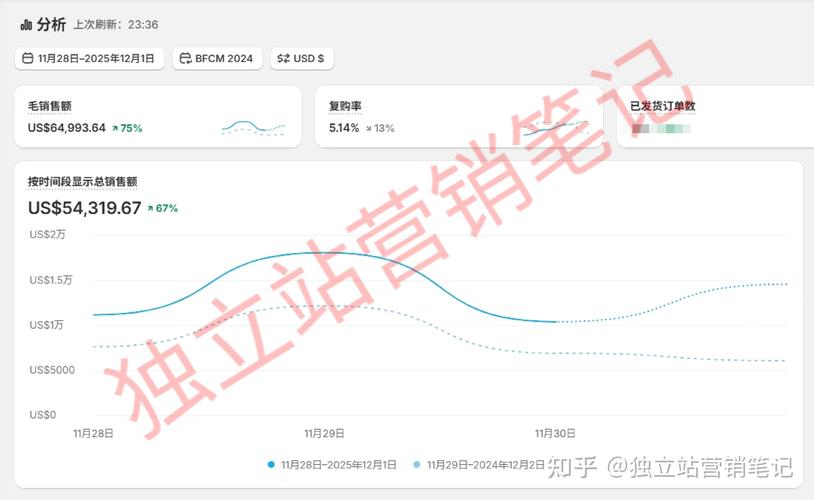Click the repurchase rate value 5.14%
Viewport: 814px width, 500px height.
[x=344, y=128]
